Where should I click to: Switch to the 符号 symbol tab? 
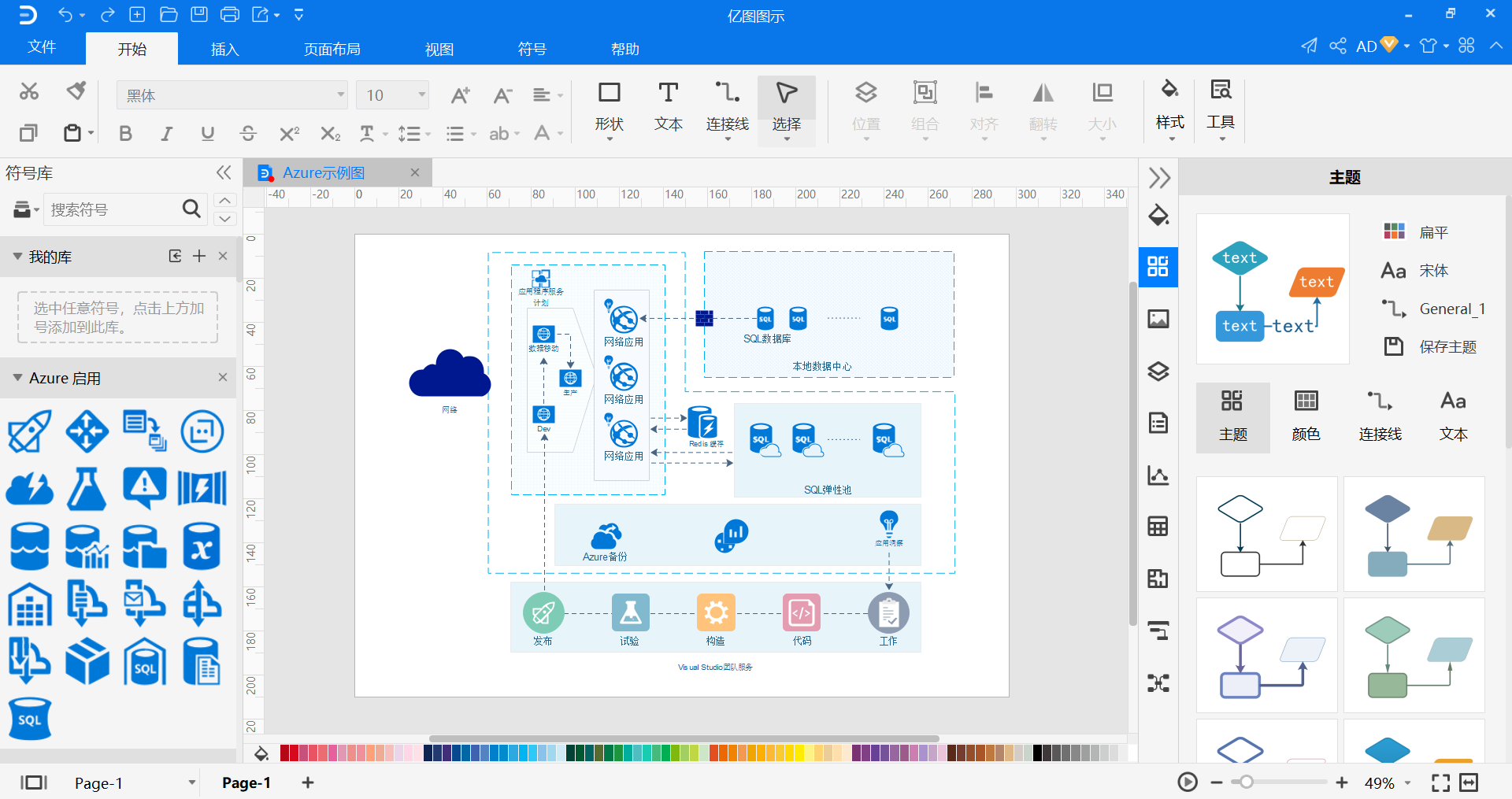(532, 49)
